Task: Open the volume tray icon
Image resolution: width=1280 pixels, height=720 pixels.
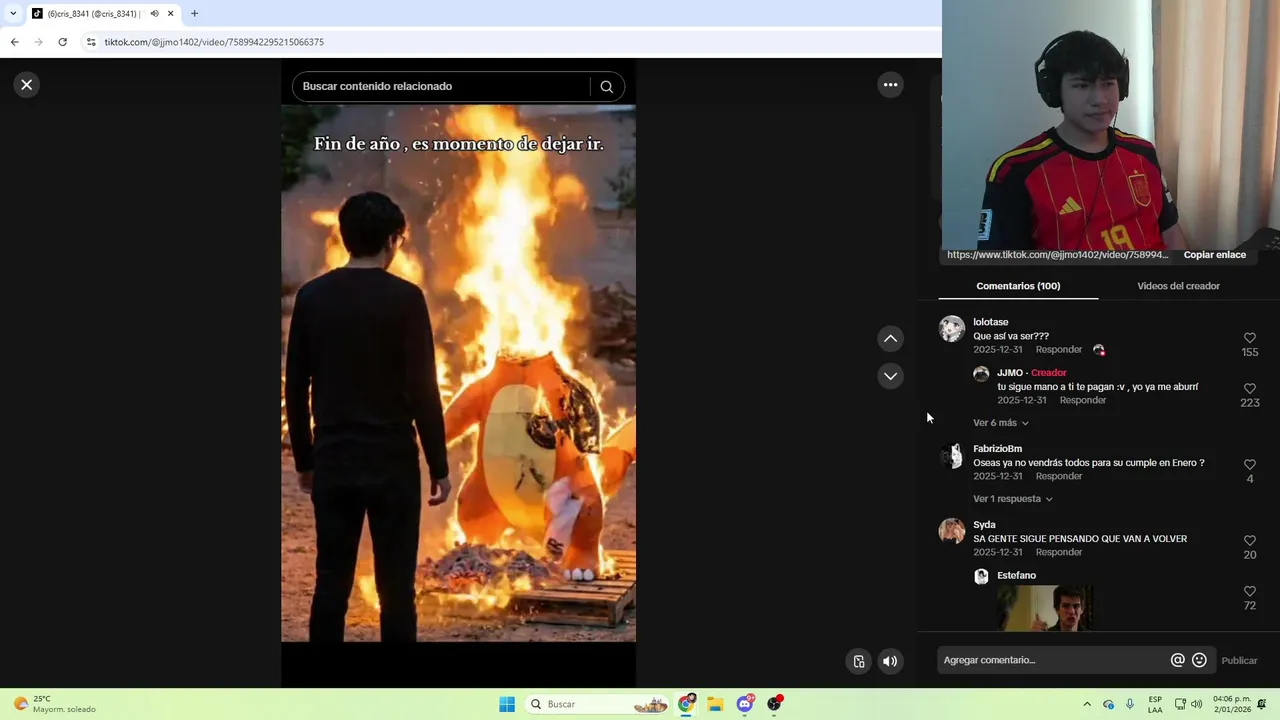Action: (x=1197, y=704)
